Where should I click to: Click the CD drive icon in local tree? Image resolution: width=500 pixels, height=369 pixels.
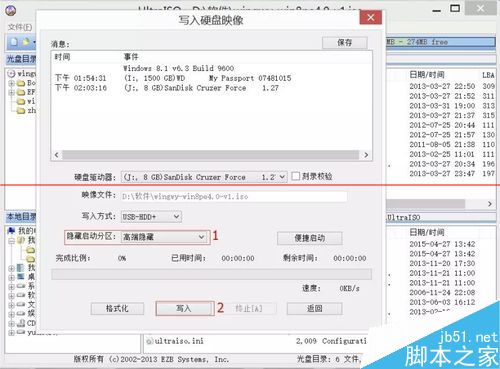[21, 323]
